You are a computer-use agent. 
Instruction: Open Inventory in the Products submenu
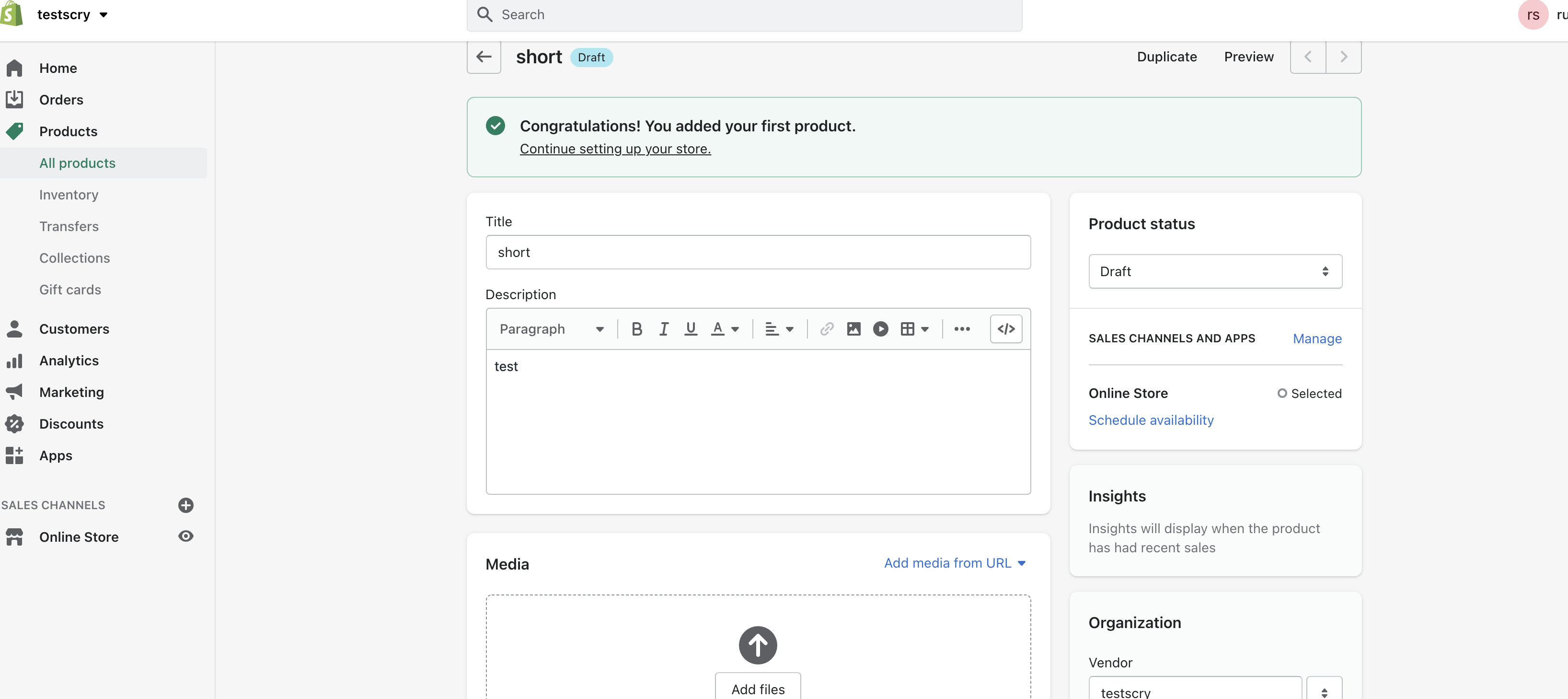[69, 195]
